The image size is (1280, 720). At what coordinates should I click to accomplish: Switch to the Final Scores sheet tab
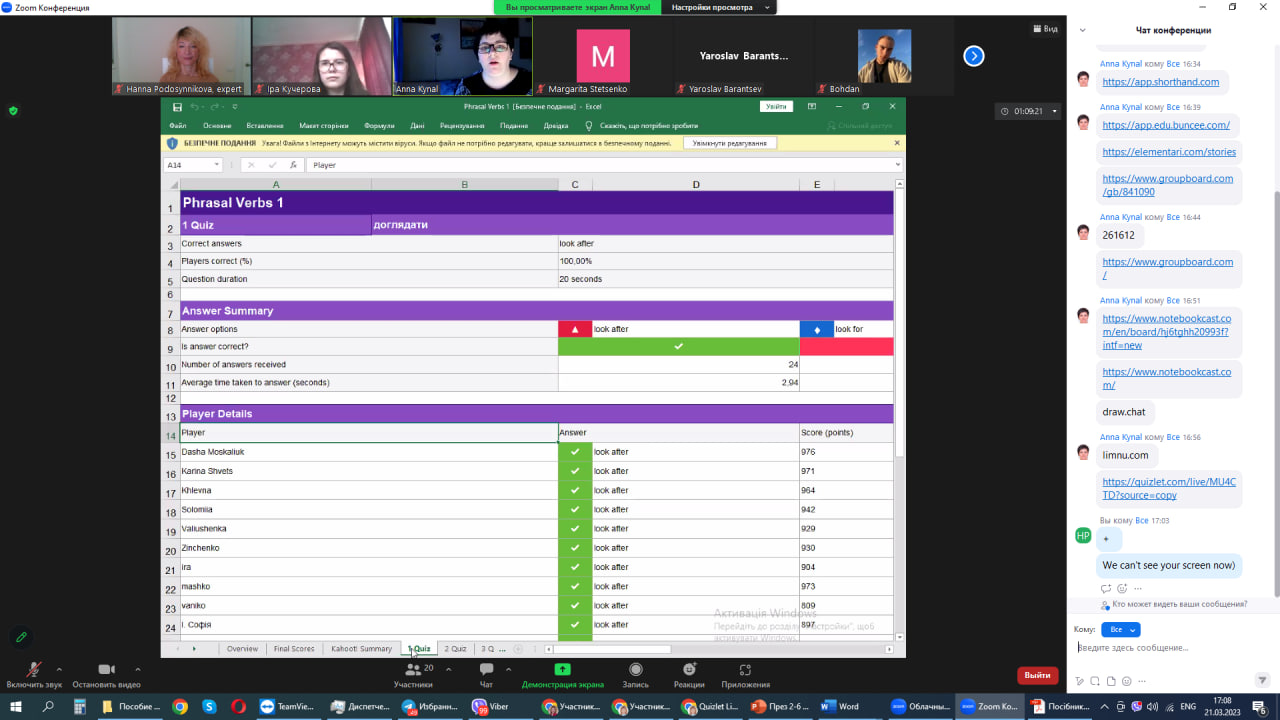click(294, 649)
